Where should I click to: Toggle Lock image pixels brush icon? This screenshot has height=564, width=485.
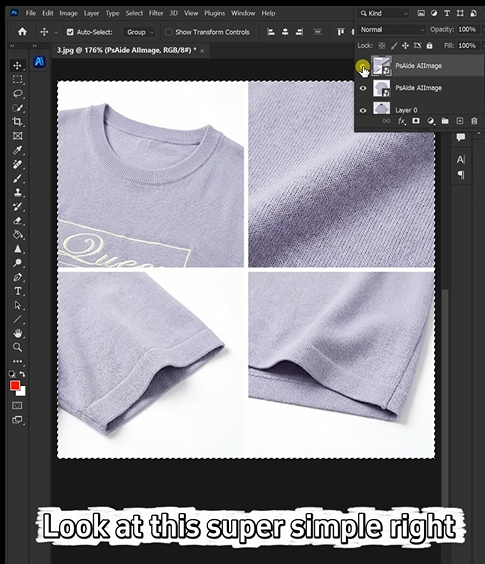[394, 46]
